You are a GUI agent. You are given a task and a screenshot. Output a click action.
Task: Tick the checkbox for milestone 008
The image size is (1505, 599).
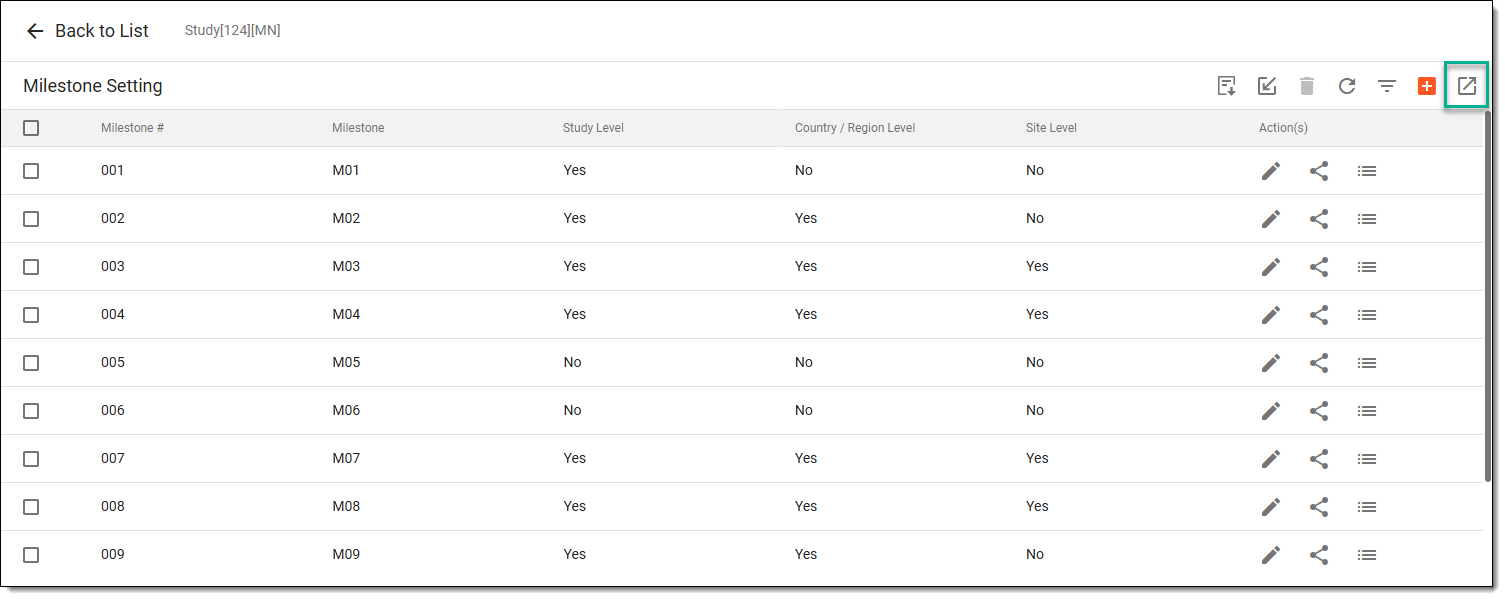[31, 507]
